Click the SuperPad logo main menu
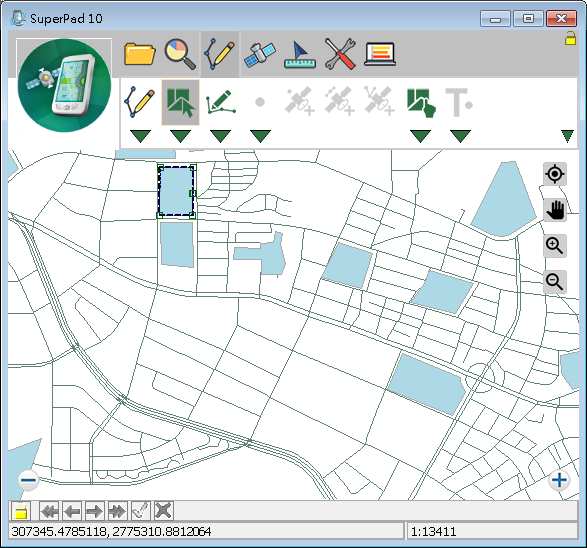Screen dimensions: 587x548 pyautogui.click(x=64, y=85)
